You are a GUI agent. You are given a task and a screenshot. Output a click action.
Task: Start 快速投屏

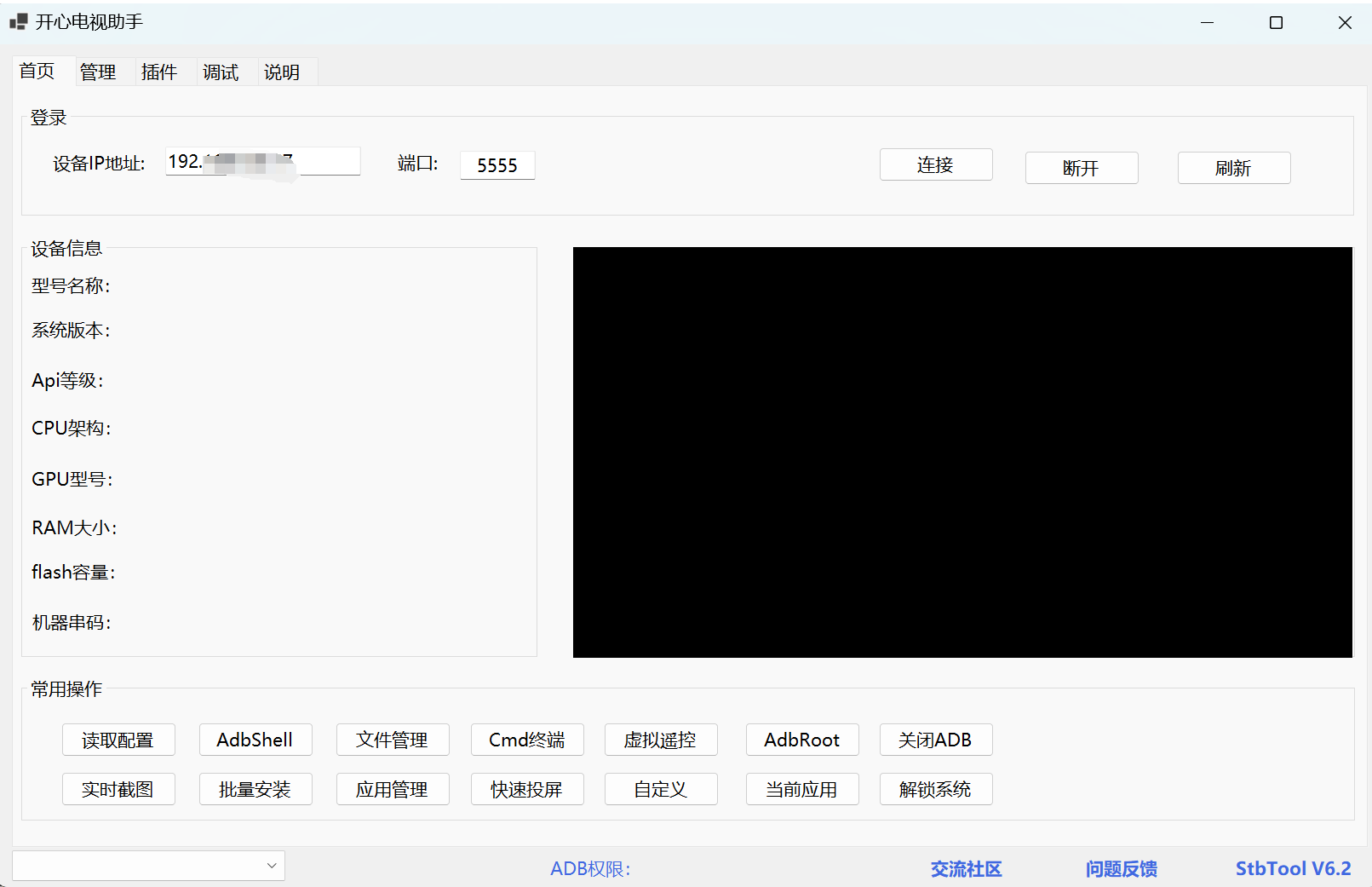527,789
